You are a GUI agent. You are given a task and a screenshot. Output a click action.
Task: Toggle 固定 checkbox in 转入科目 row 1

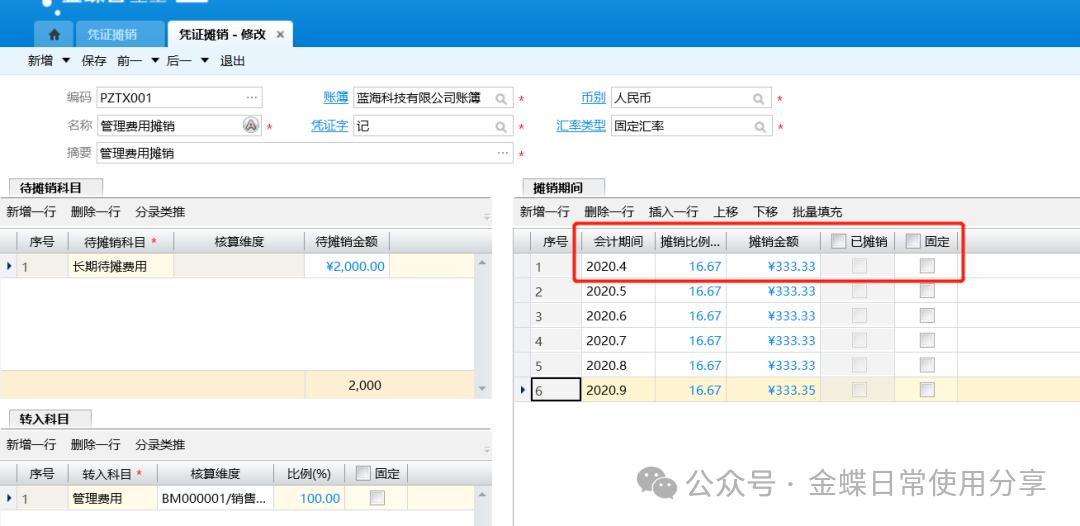pyautogui.click(x=362, y=498)
